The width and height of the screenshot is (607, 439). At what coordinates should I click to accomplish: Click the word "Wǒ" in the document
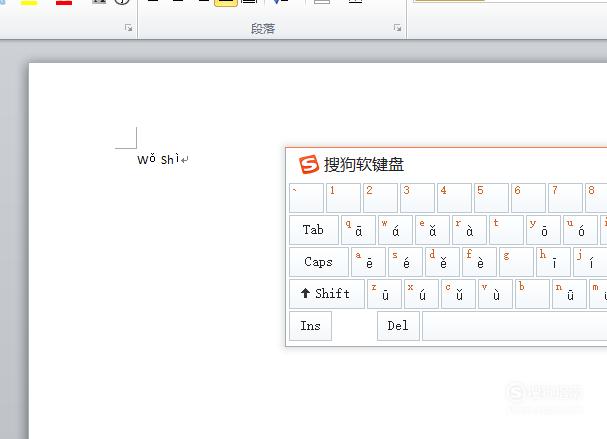pos(146,159)
